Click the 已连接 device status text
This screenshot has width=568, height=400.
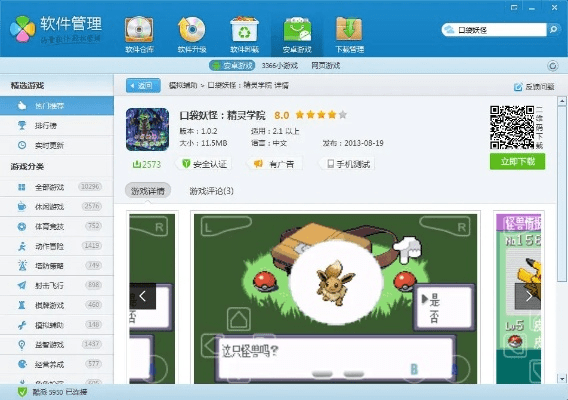point(75,392)
